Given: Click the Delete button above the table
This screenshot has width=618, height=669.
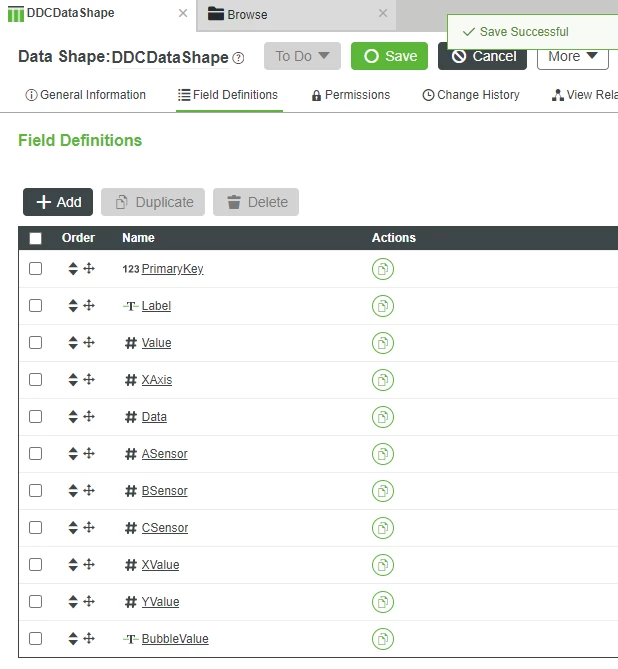Looking at the screenshot, I should (x=256, y=202).
